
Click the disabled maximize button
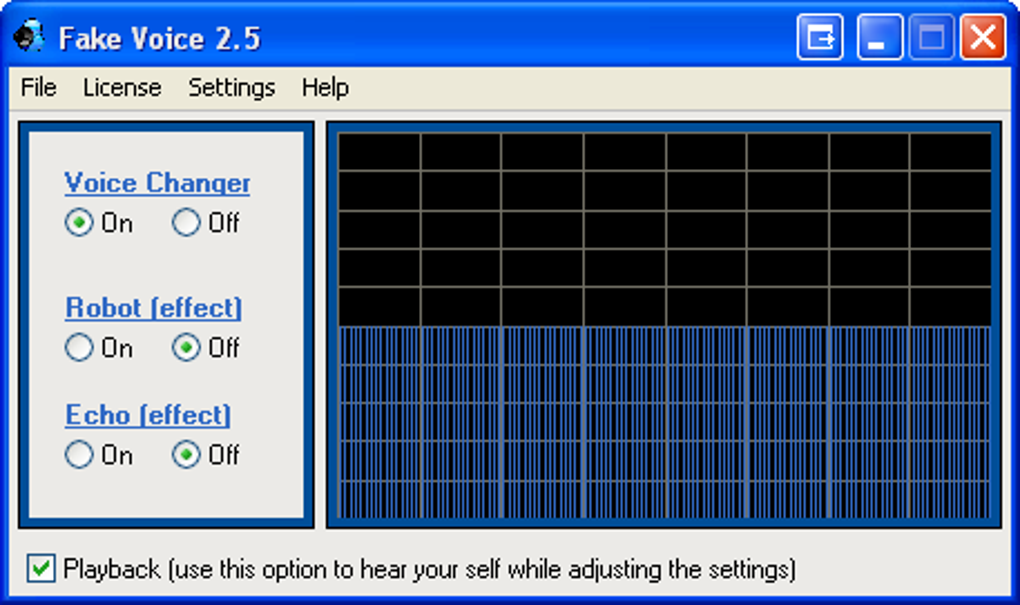(x=932, y=37)
